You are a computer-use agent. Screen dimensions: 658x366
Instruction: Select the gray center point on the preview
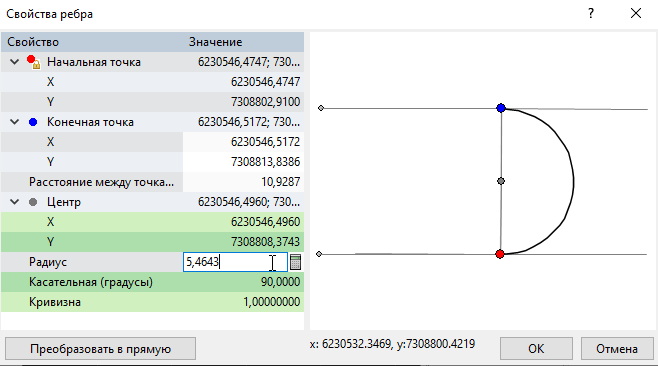(x=501, y=181)
